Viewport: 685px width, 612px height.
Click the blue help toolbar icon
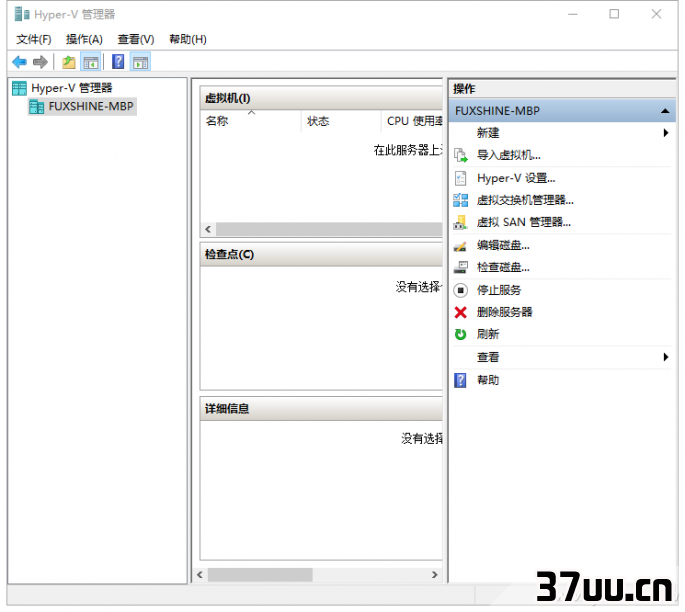pyautogui.click(x=118, y=62)
